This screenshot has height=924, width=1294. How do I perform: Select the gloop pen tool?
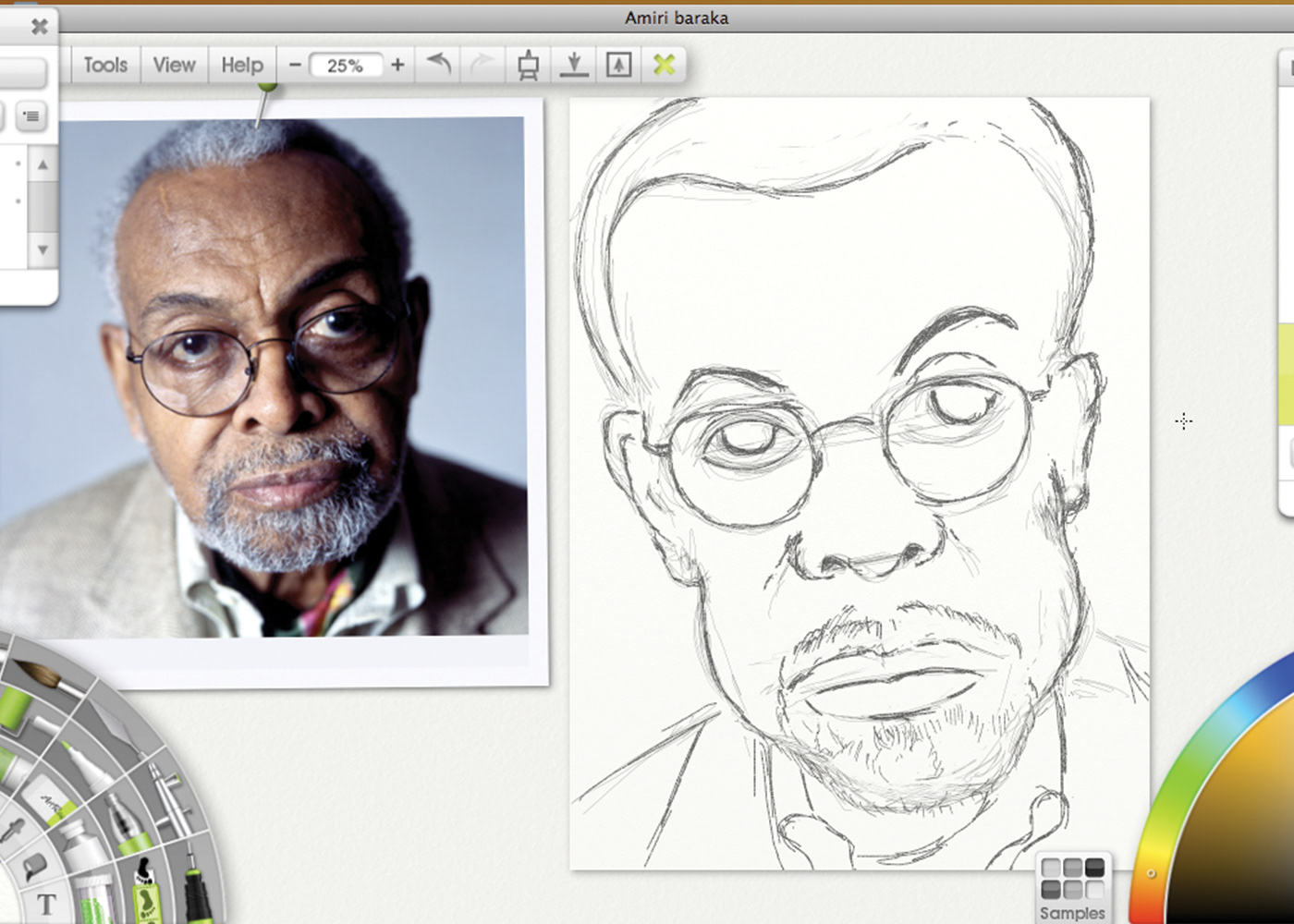pyautogui.click(x=128, y=823)
